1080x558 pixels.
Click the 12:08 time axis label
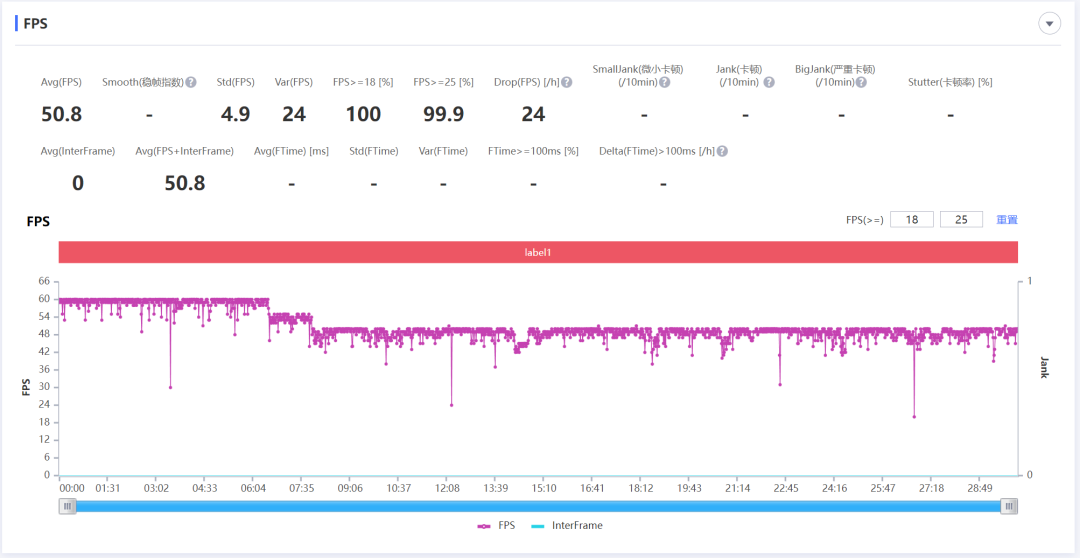447,488
